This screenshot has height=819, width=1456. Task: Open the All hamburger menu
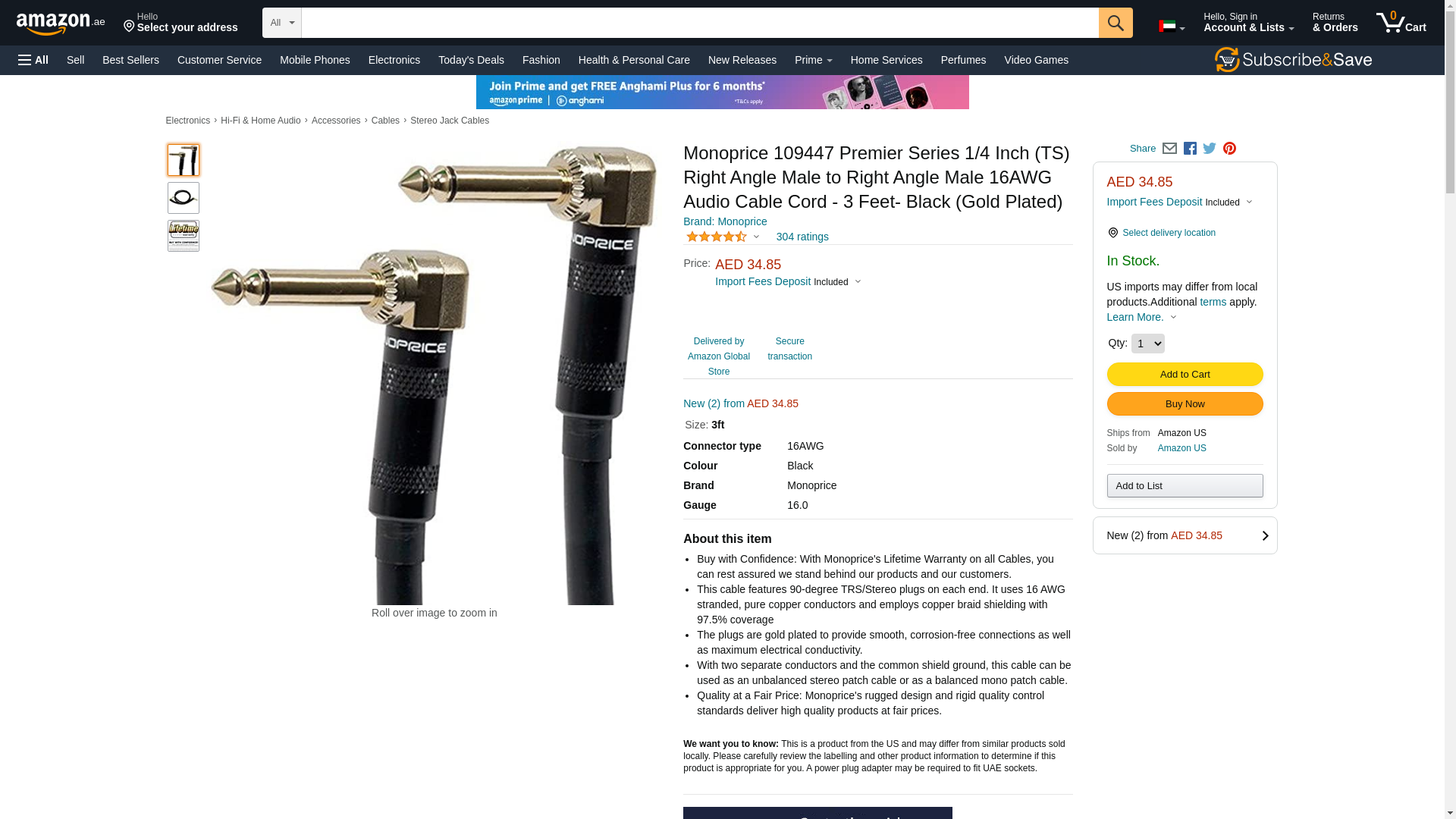coord(33,60)
